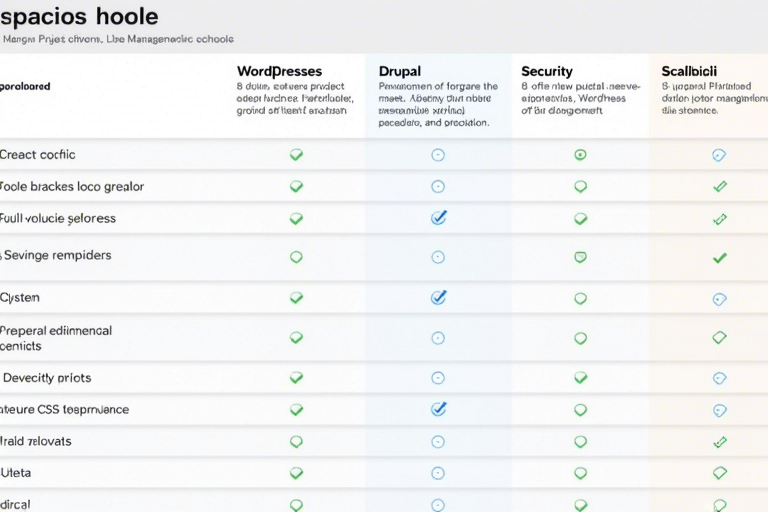Click Drupal circle icon in Toole brackes row
Image resolution: width=768 pixels, height=512 pixels.
(x=437, y=187)
